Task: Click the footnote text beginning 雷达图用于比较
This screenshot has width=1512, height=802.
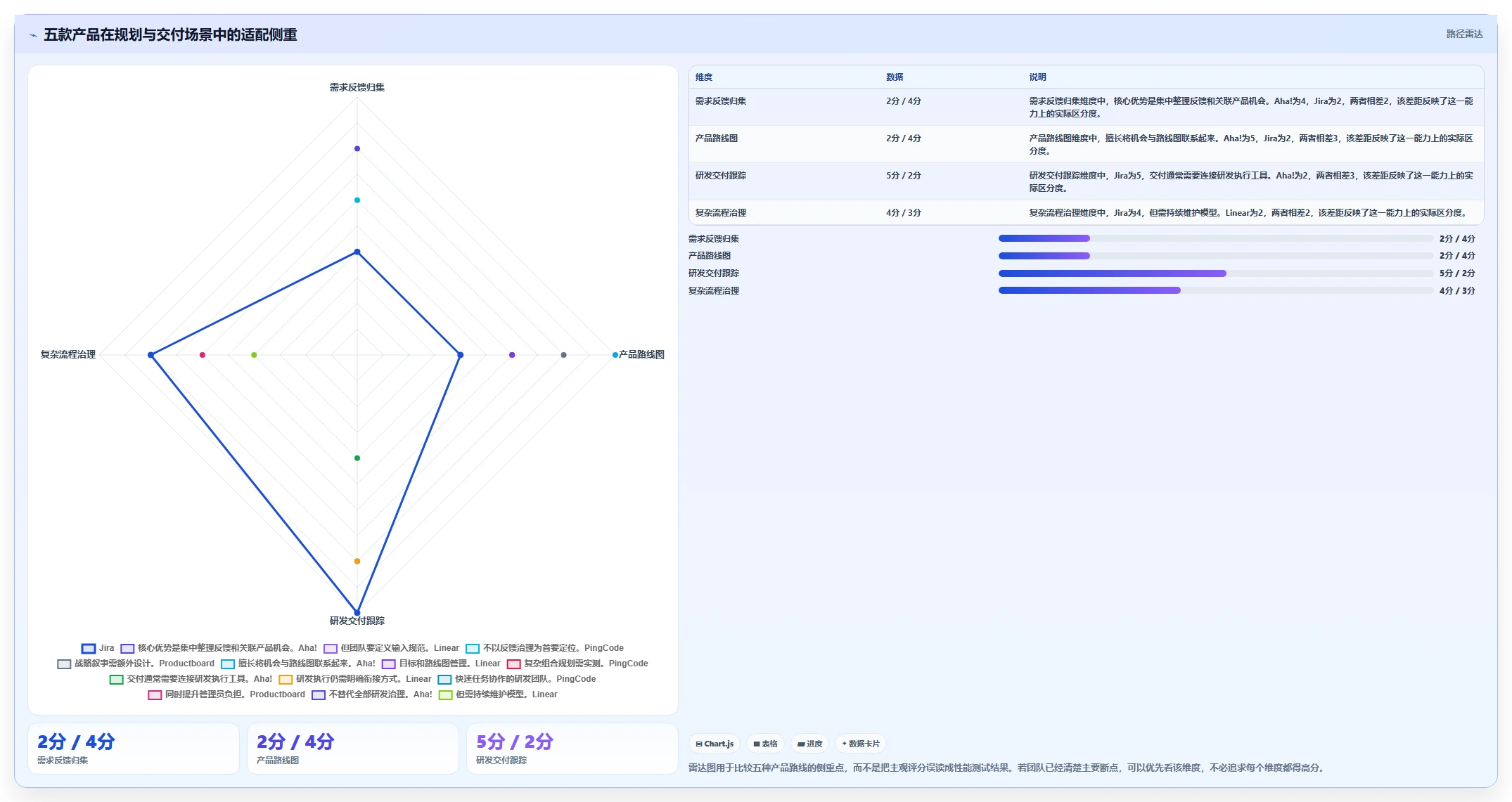Action: click(1008, 768)
